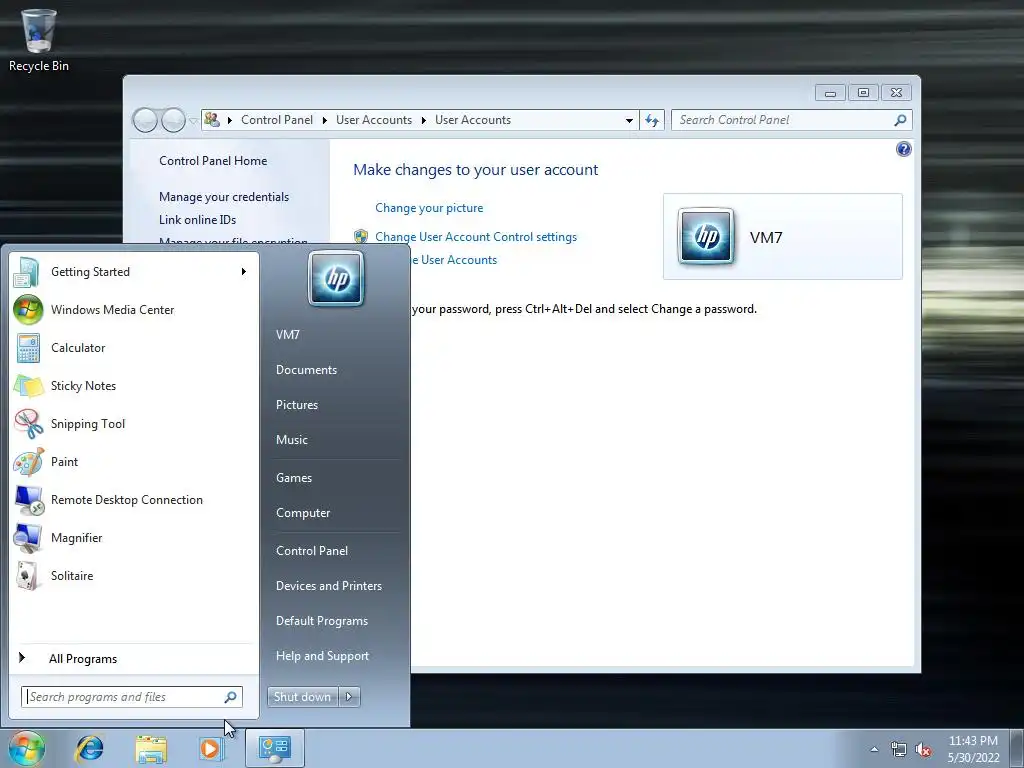Open Pictures from the Start menu
The width and height of the screenshot is (1024, 768).
point(296,405)
